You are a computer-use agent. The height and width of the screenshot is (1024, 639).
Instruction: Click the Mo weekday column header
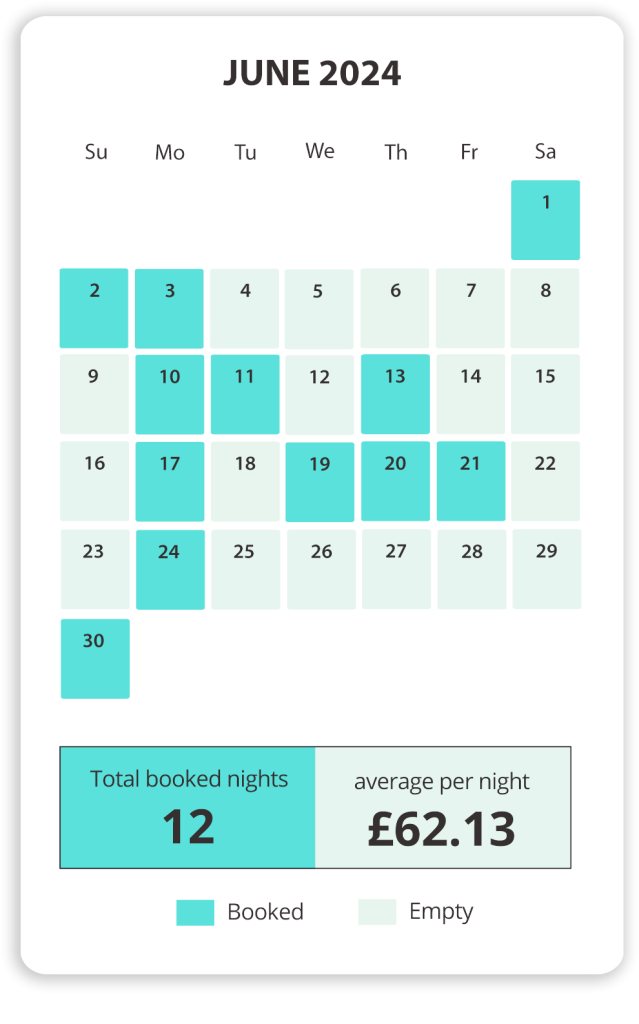[170, 153]
